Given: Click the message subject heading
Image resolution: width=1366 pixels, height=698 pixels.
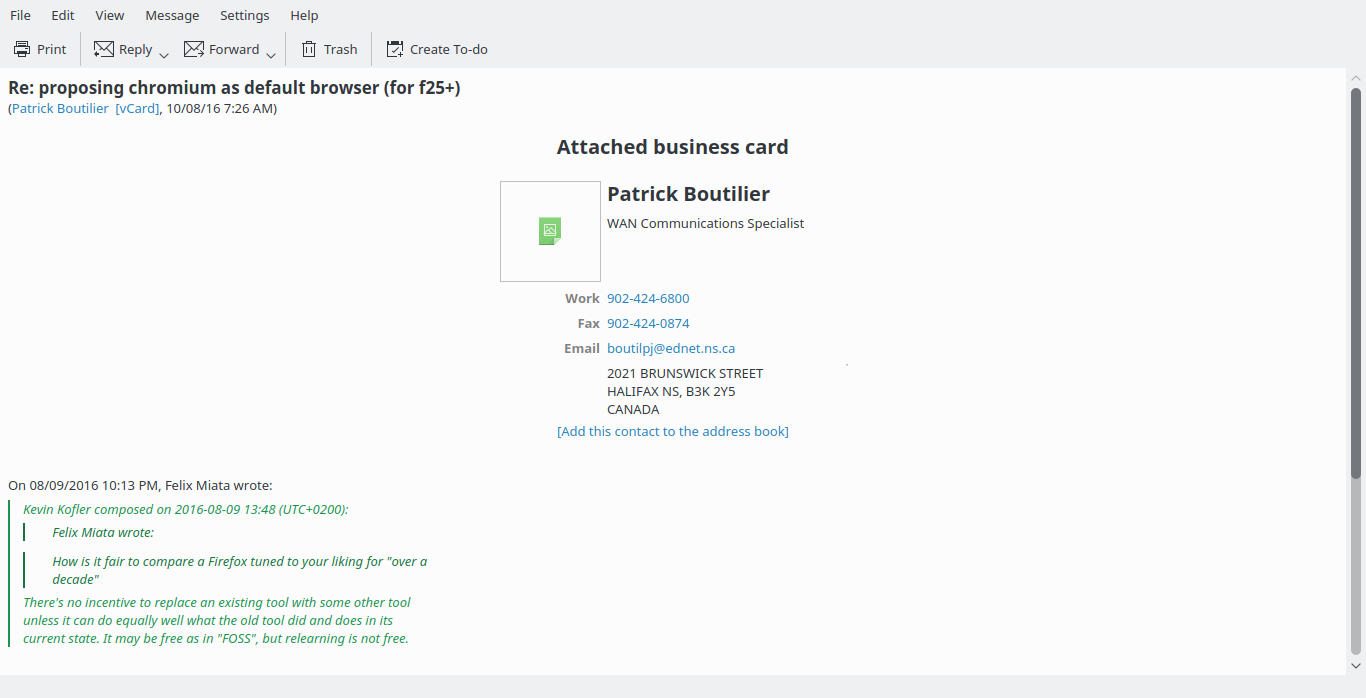Looking at the screenshot, I should [x=234, y=87].
